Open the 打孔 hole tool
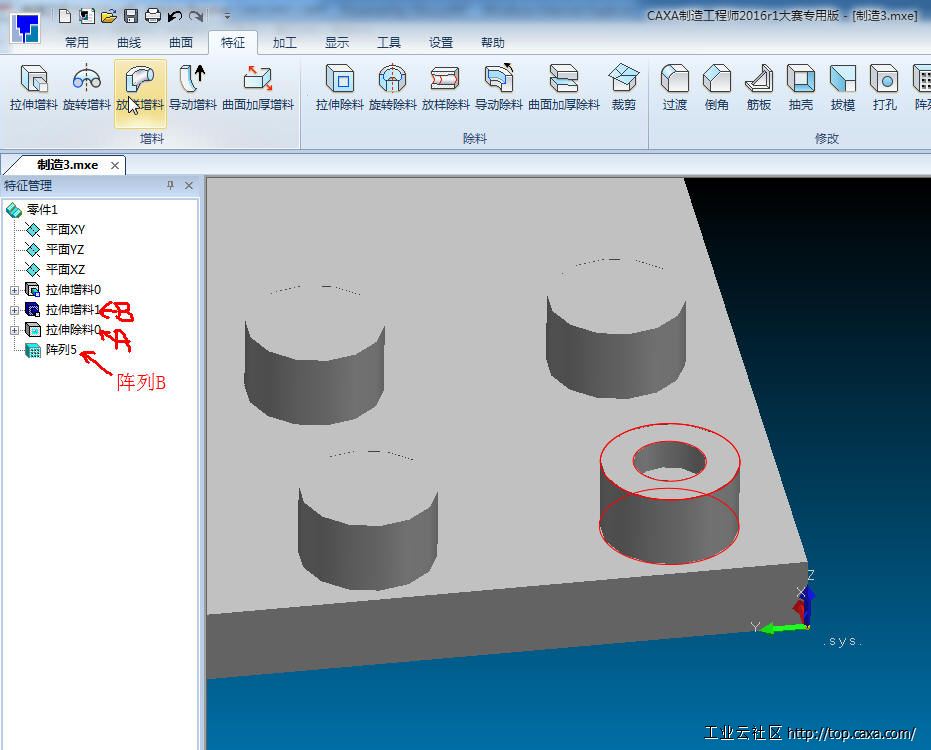This screenshot has width=931, height=750. 884,87
